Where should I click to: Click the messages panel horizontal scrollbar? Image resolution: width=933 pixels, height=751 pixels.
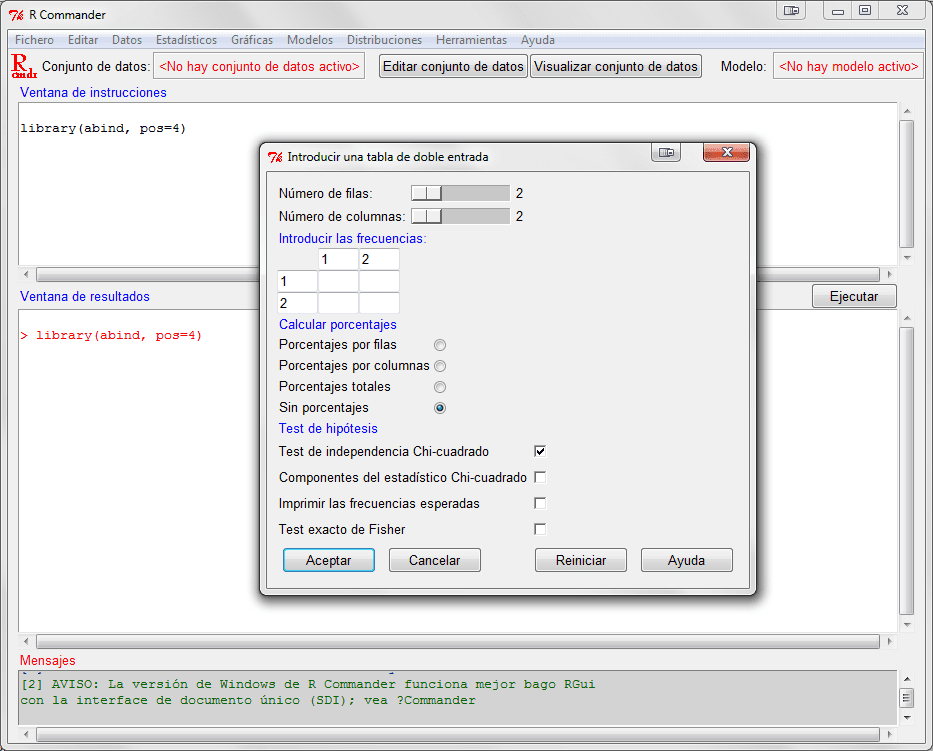click(458, 735)
